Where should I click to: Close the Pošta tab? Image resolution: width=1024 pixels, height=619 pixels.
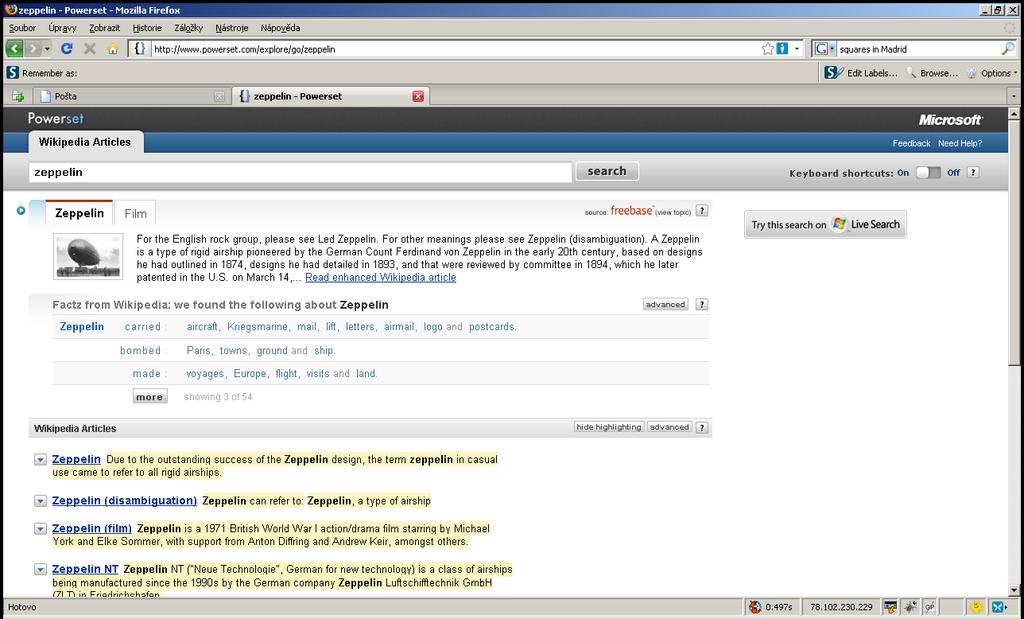[219, 96]
